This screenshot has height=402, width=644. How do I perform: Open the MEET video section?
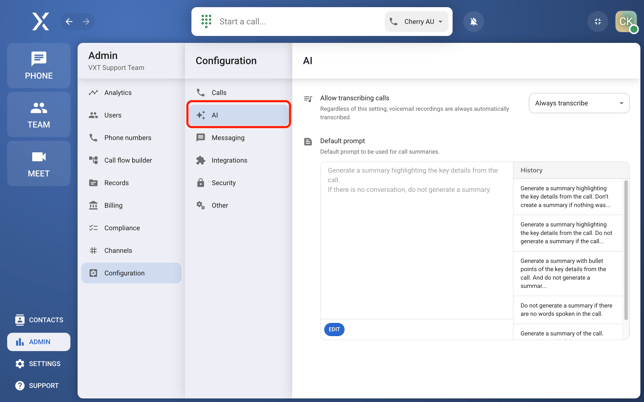coord(39,163)
